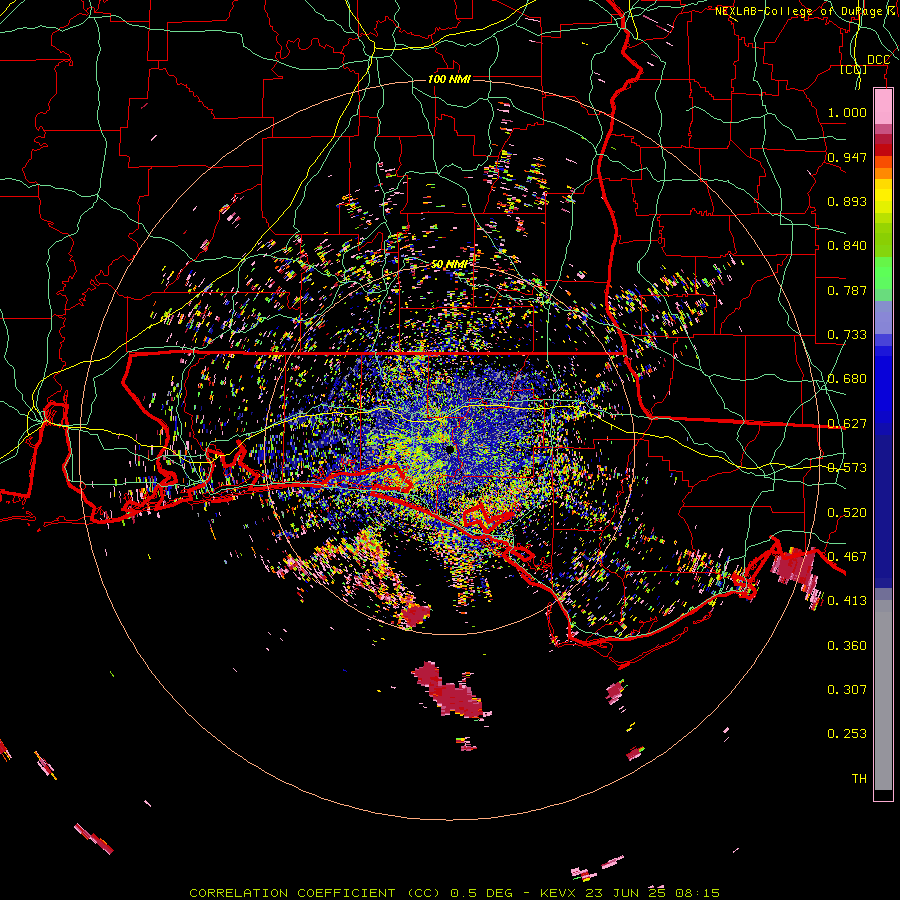The image size is (900, 900).
Task: Click the yellow segment of color bar
Action: tap(883, 197)
